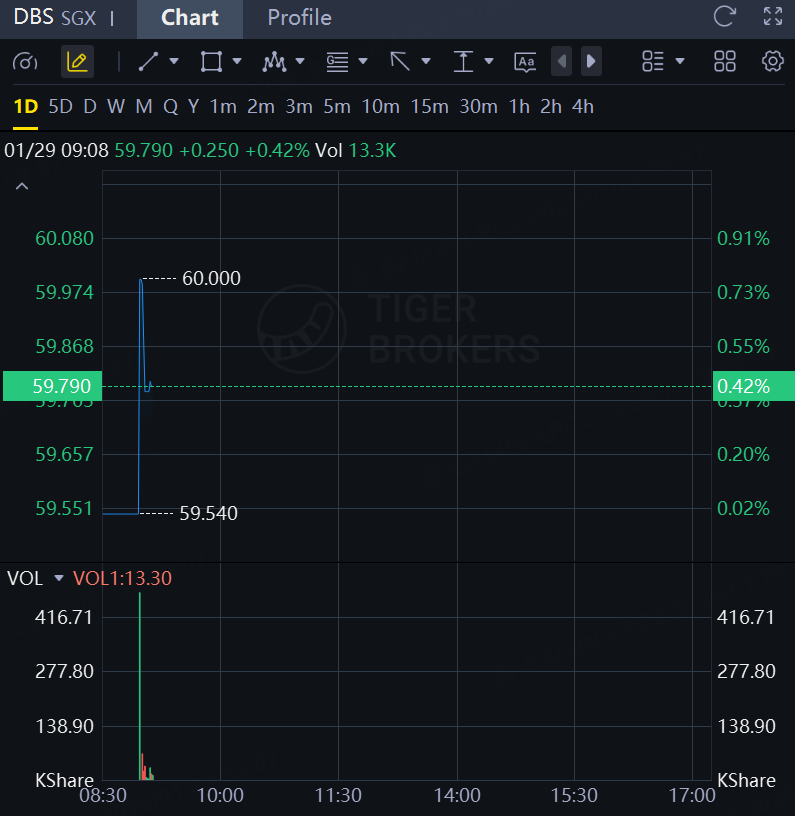Click the next step right arrow
The height and width of the screenshot is (816, 795).
[x=591, y=61]
